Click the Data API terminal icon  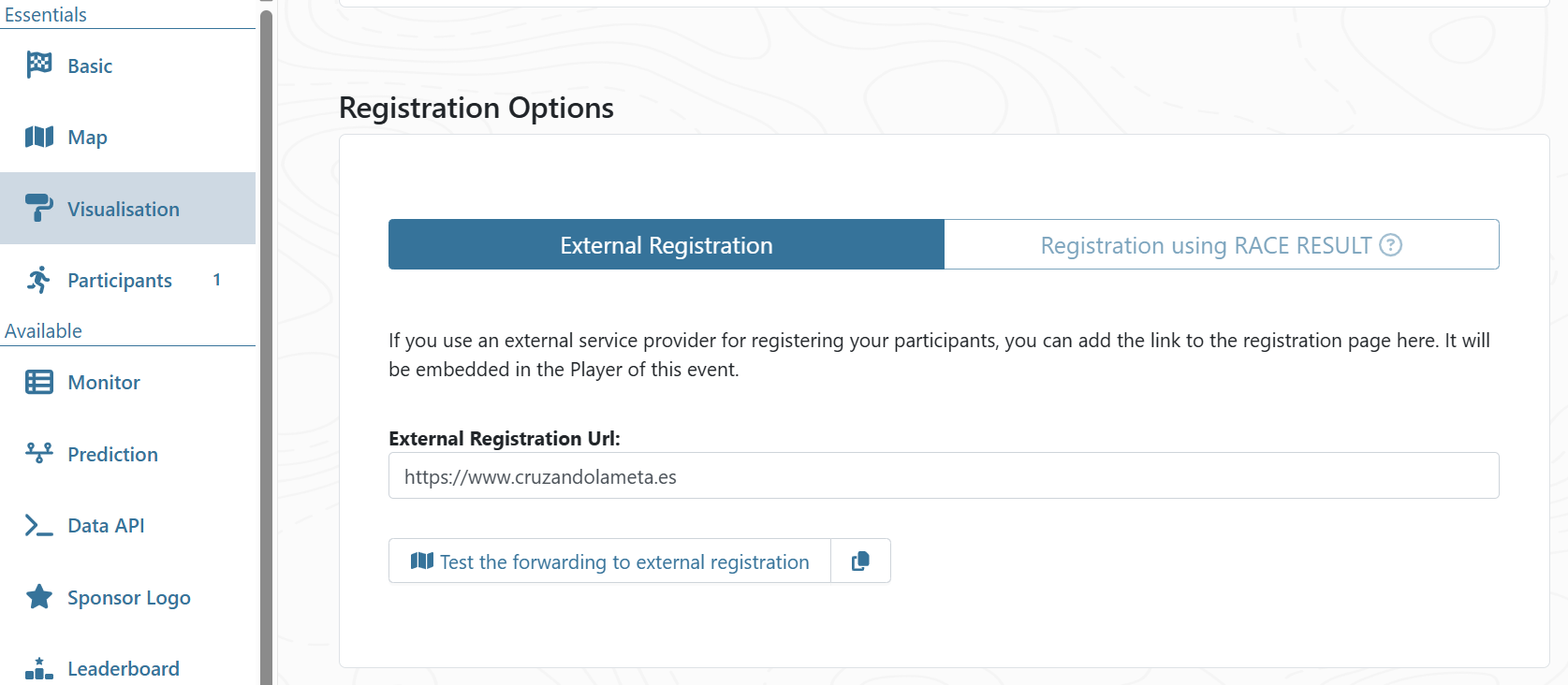coord(39,526)
